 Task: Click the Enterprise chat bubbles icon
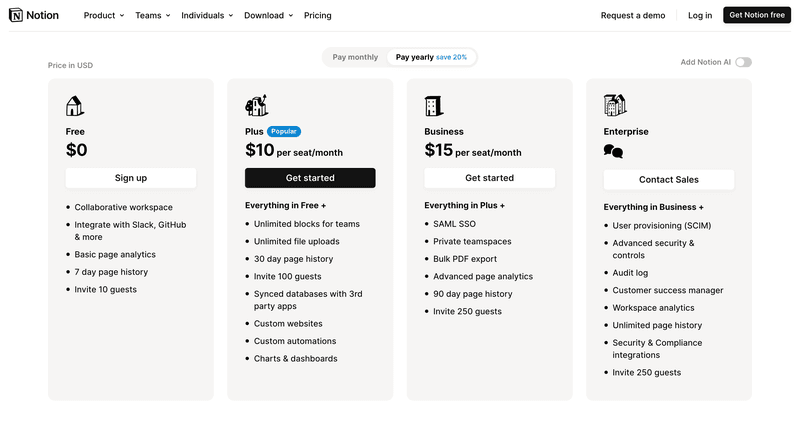613,152
